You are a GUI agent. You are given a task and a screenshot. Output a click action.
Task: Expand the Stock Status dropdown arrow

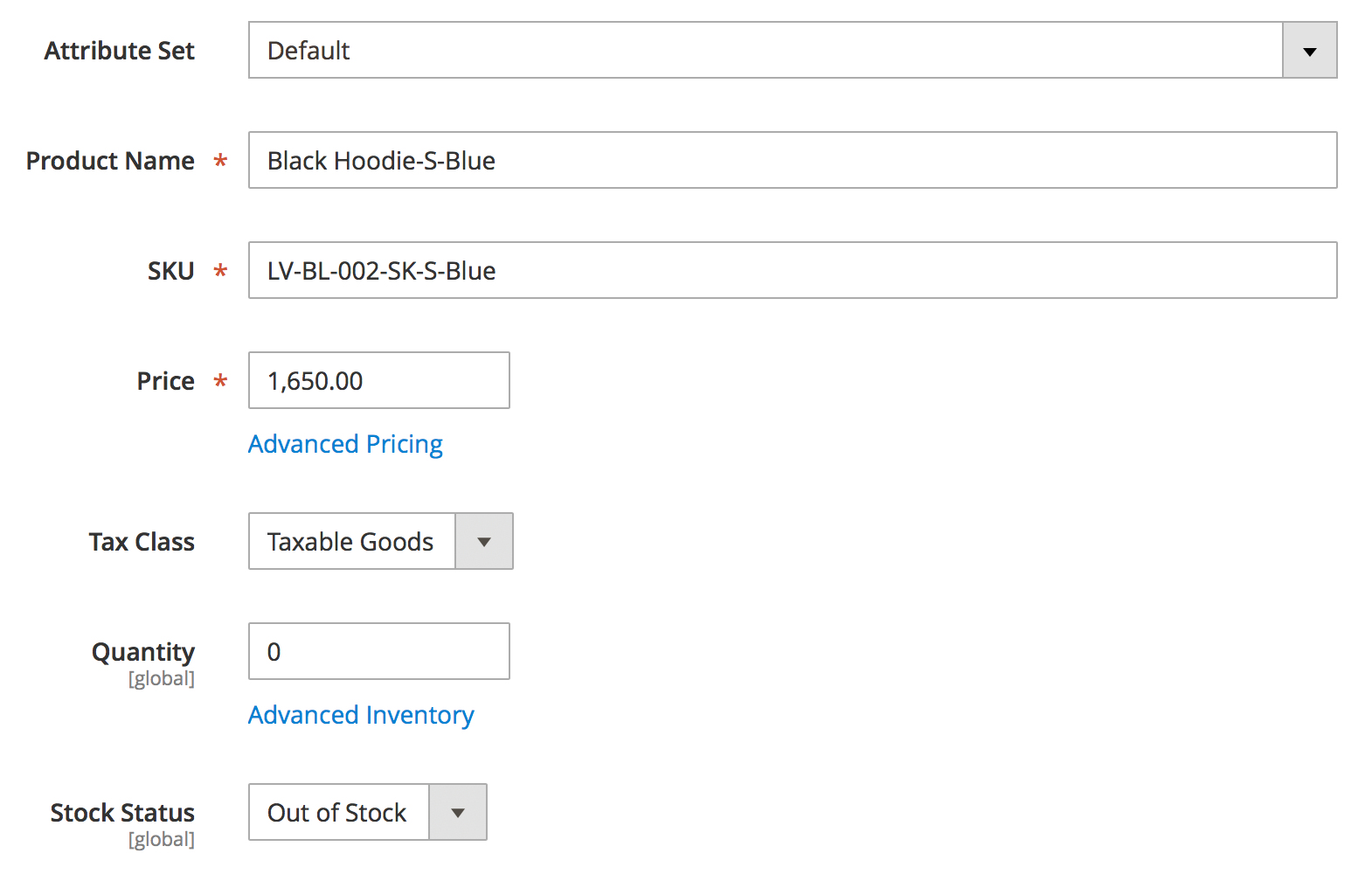pyautogui.click(x=457, y=813)
